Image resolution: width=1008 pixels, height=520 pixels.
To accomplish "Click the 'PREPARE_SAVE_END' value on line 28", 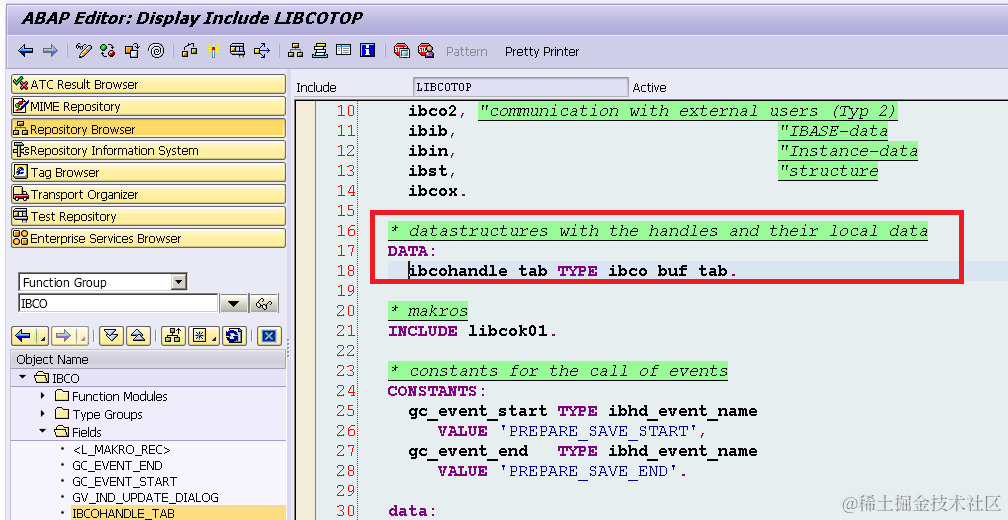I will click(x=589, y=471).
